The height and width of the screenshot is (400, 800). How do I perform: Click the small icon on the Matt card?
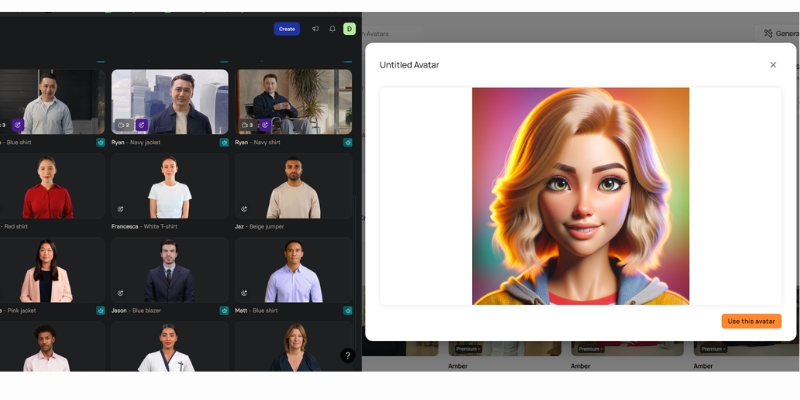(244, 293)
